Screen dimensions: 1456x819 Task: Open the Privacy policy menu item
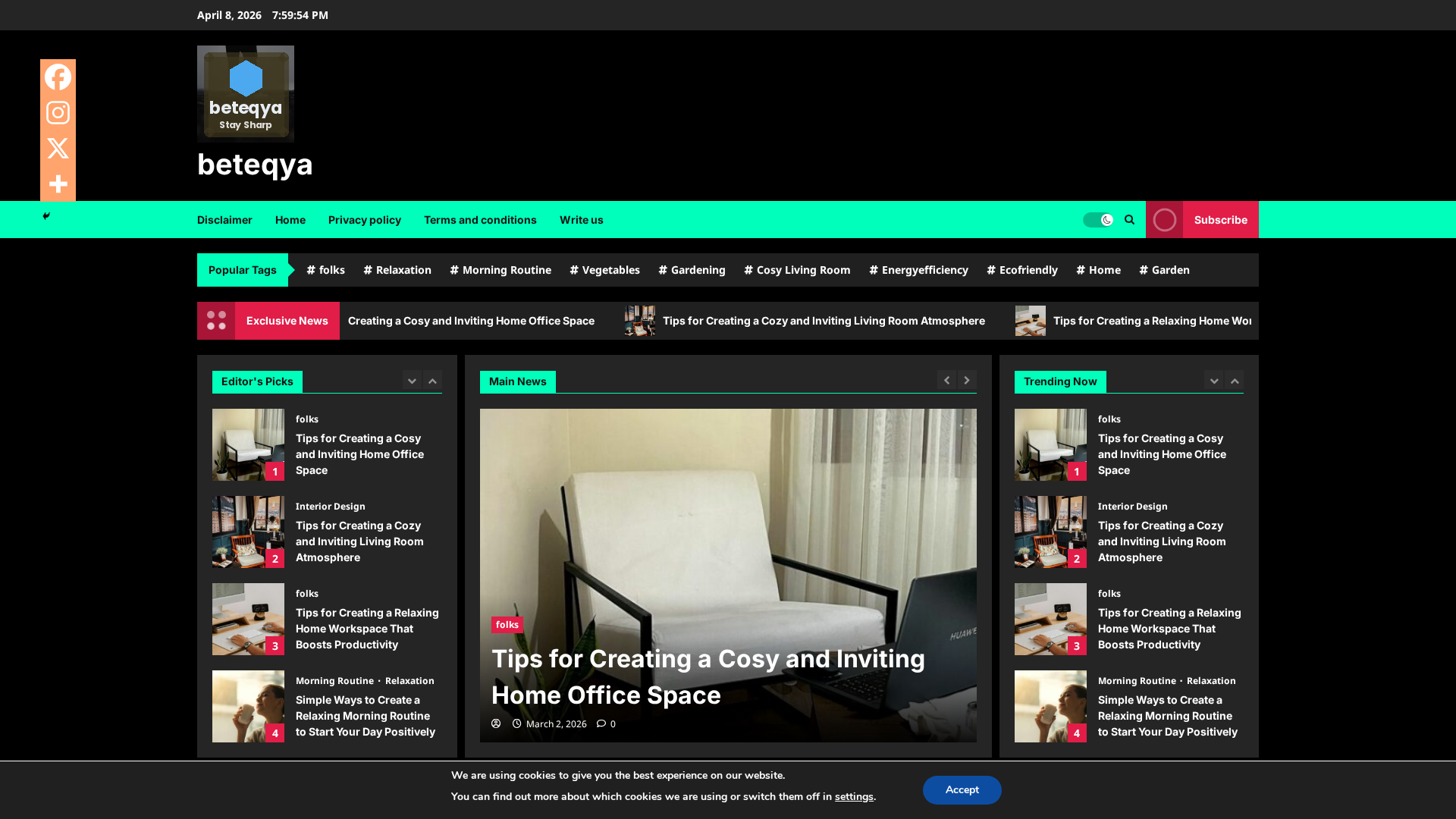pyautogui.click(x=365, y=219)
